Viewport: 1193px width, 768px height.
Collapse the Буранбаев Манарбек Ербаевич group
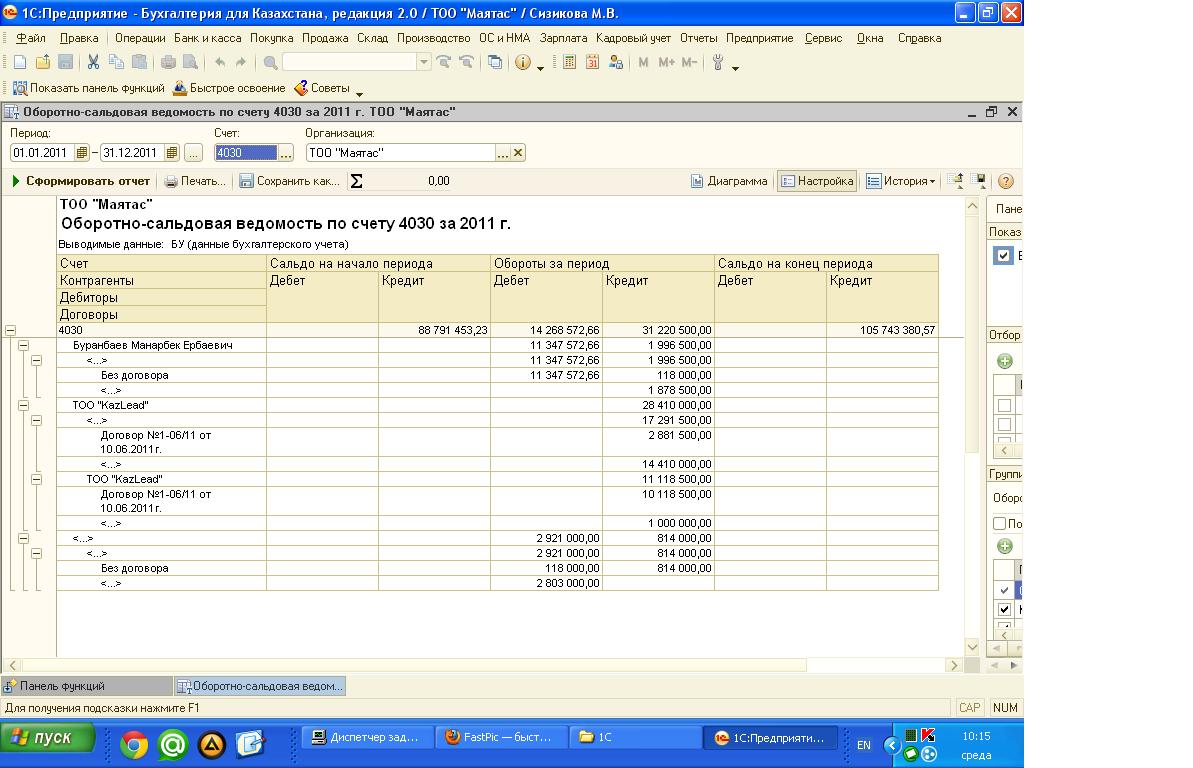click(25, 345)
